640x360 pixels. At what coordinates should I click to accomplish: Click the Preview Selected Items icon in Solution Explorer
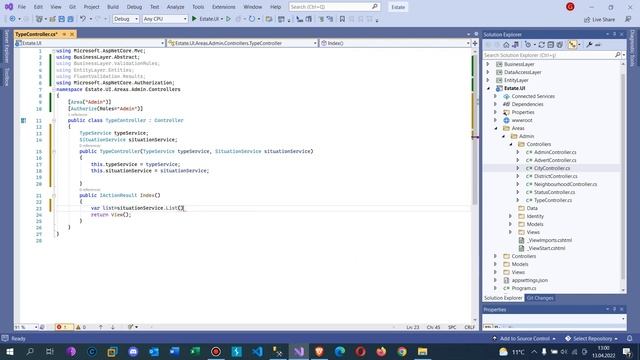click(598, 45)
